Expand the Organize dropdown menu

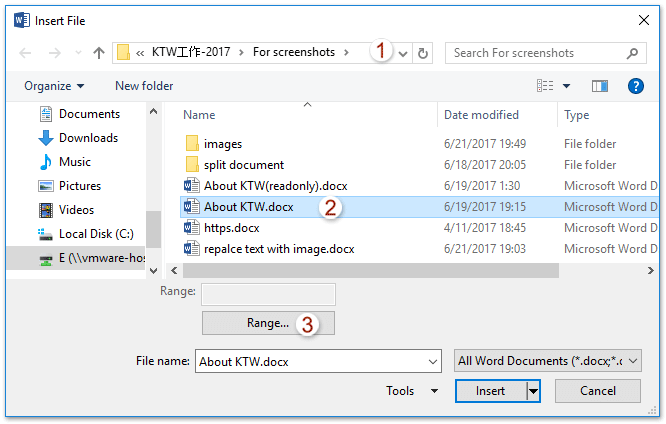pyautogui.click(x=54, y=86)
